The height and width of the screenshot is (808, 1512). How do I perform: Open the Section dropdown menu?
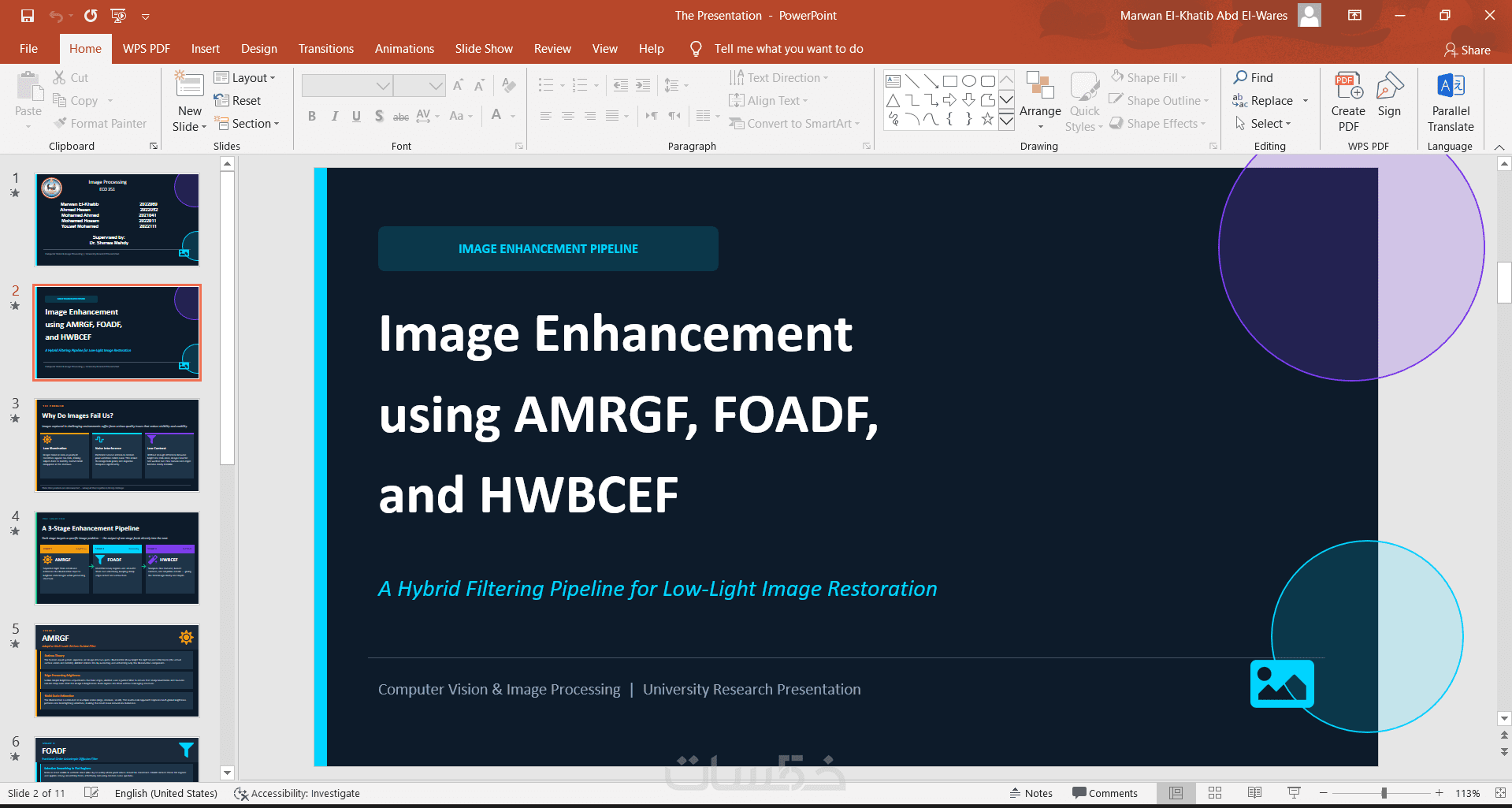247,124
